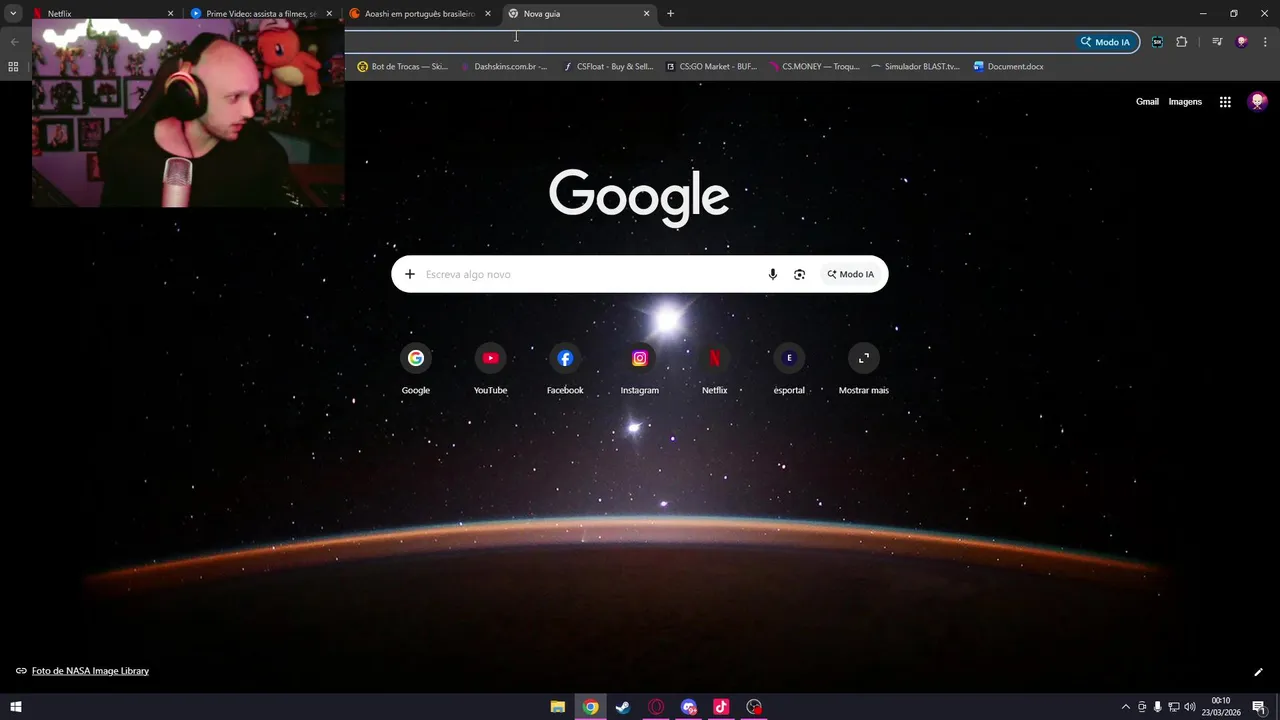Open the CS:GO Market BUFF bookmark
The width and height of the screenshot is (1280, 720).
711,67
